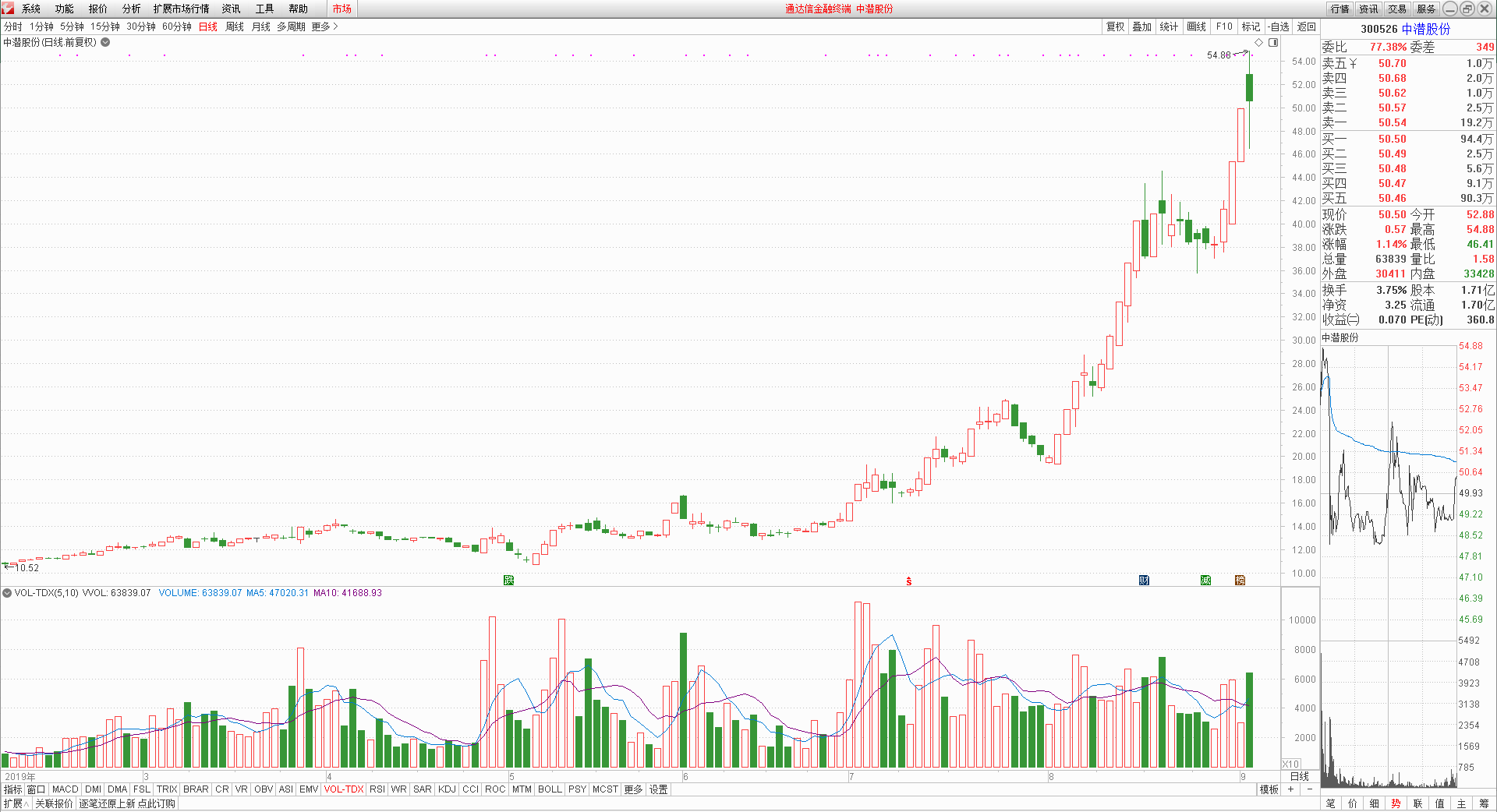Select the RSI indicator tab
Screen dimensions: 1497x812
(377, 789)
